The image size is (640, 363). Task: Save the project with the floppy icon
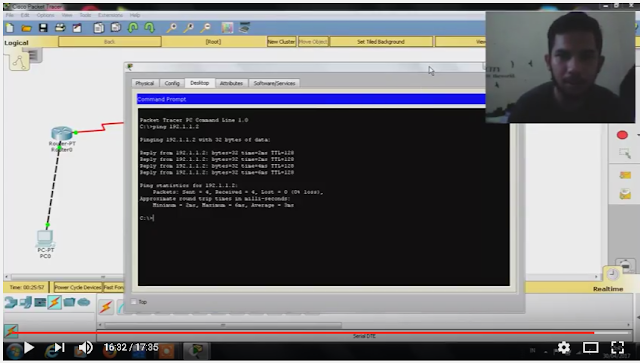(x=43, y=28)
